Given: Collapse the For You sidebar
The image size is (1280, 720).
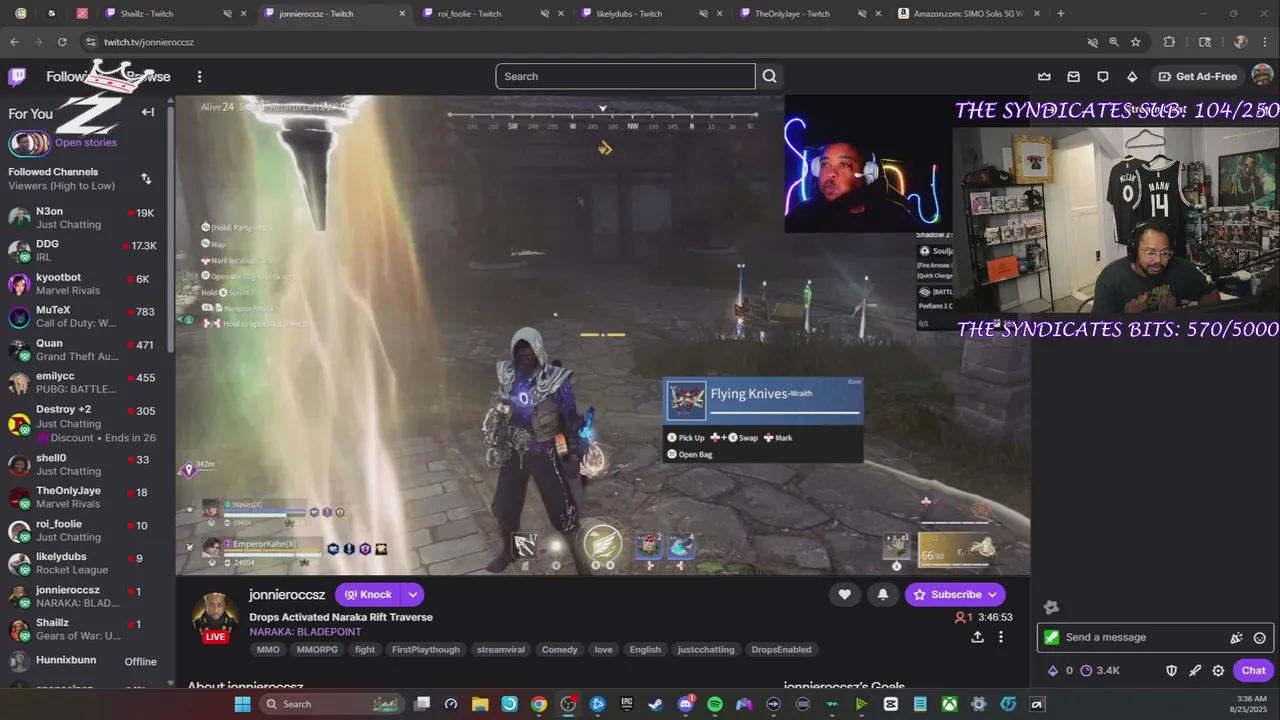Looking at the screenshot, I should (x=148, y=112).
